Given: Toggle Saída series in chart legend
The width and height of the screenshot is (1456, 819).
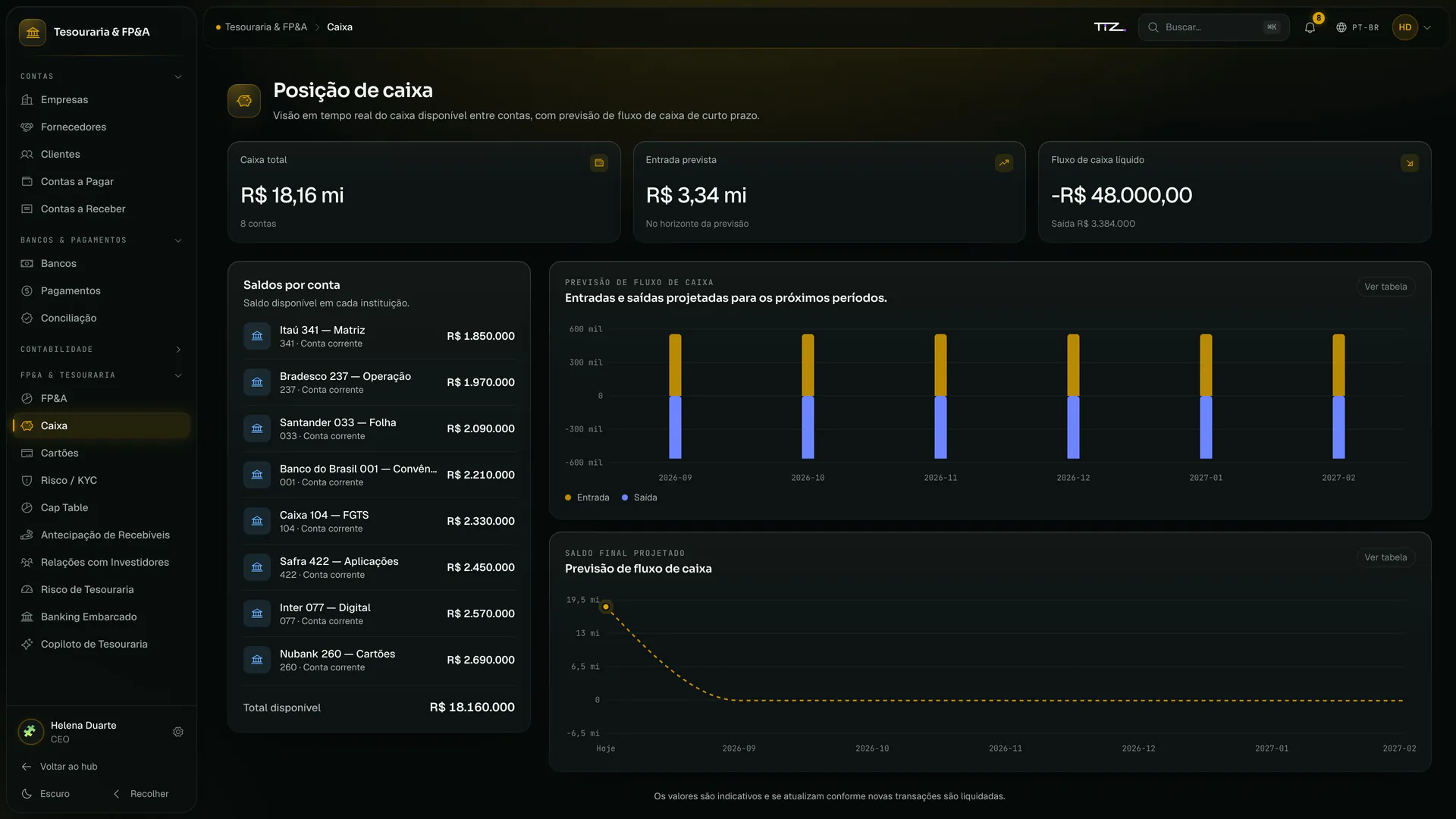Looking at the screenshot, I should click(x=639, y=497).
